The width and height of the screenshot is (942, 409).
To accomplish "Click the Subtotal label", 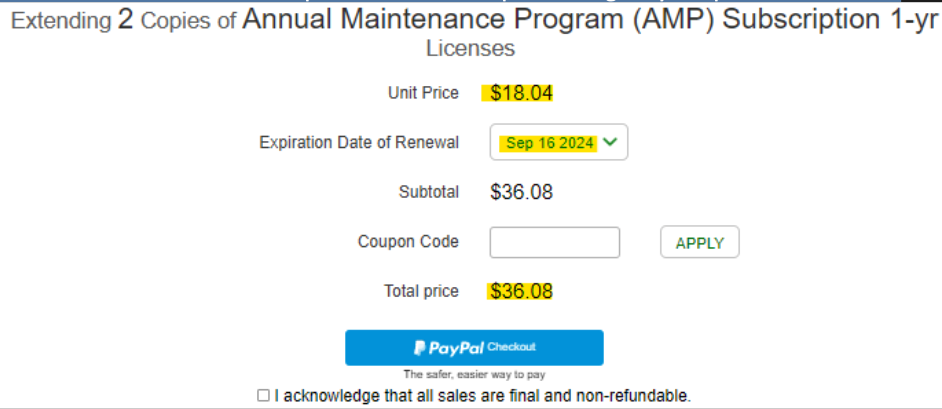I will coord(428,192).
